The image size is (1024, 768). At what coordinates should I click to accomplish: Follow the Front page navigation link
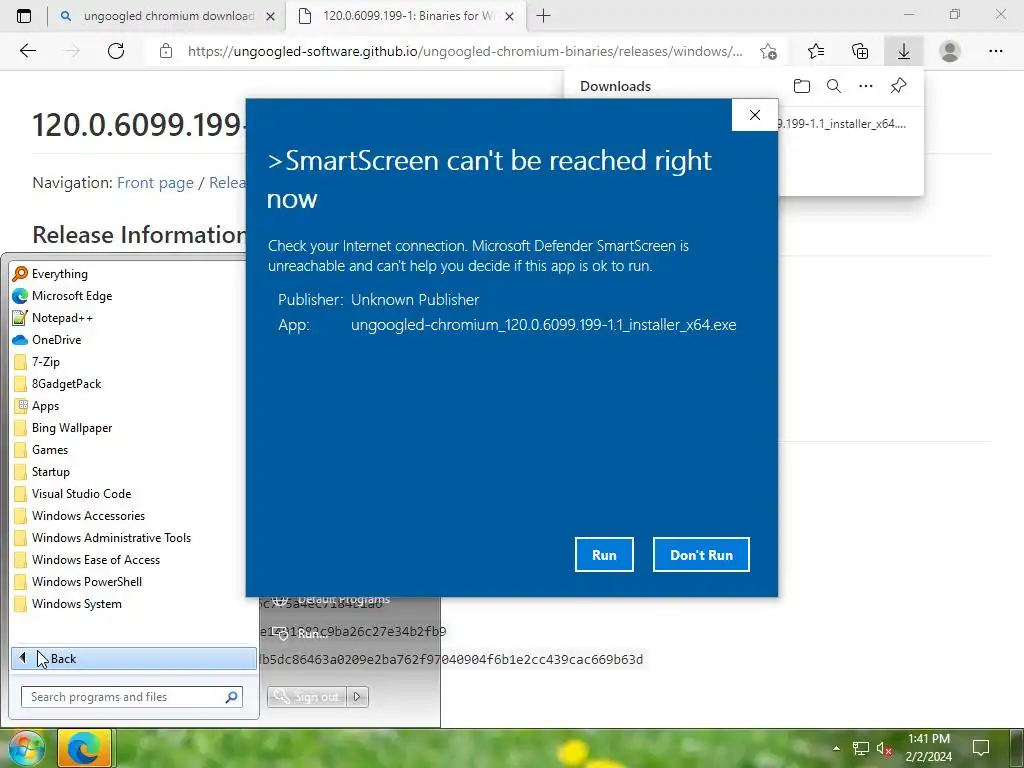pos(155,182)
